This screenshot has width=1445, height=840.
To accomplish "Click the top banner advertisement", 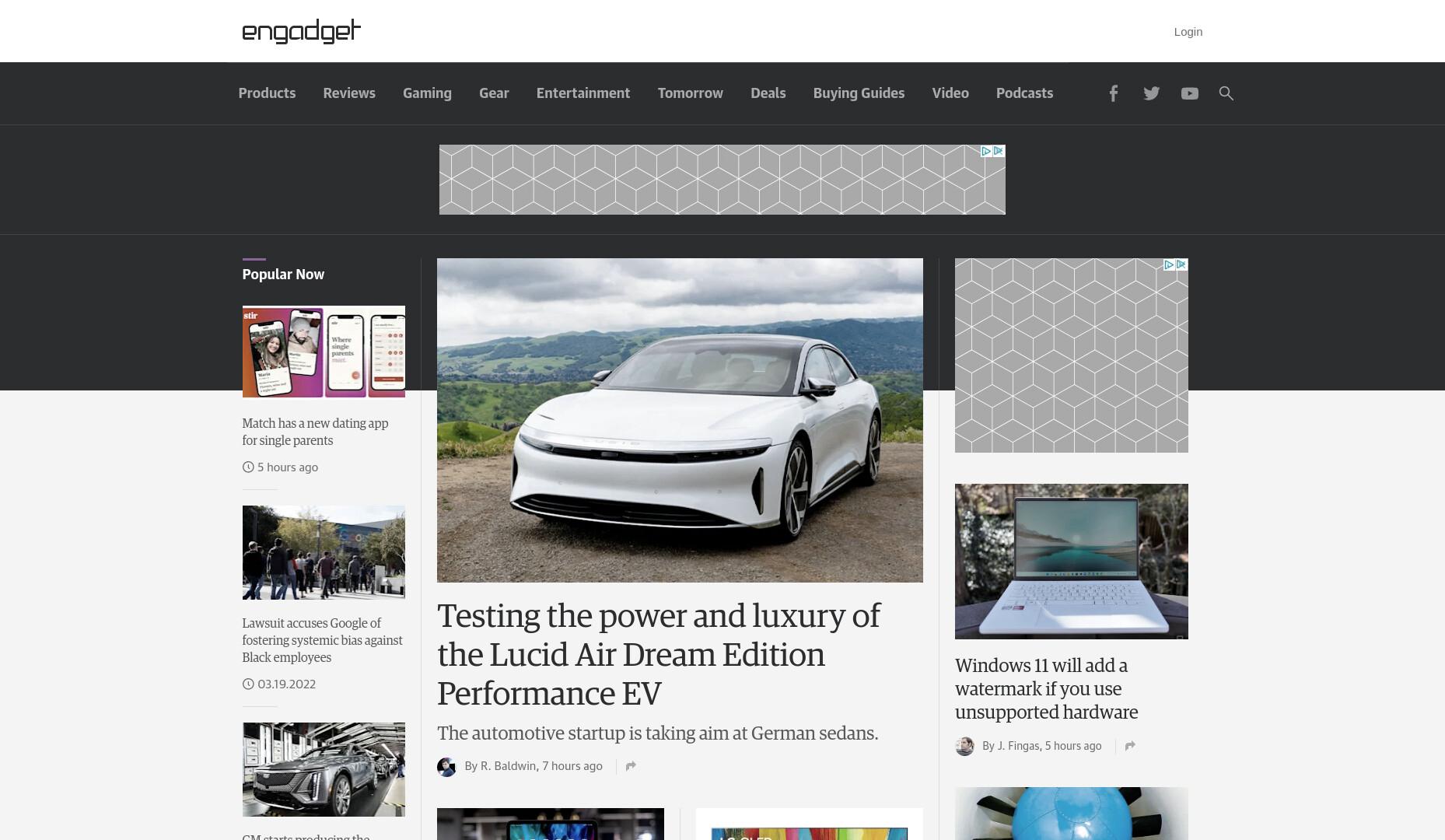I will [722, 180].
